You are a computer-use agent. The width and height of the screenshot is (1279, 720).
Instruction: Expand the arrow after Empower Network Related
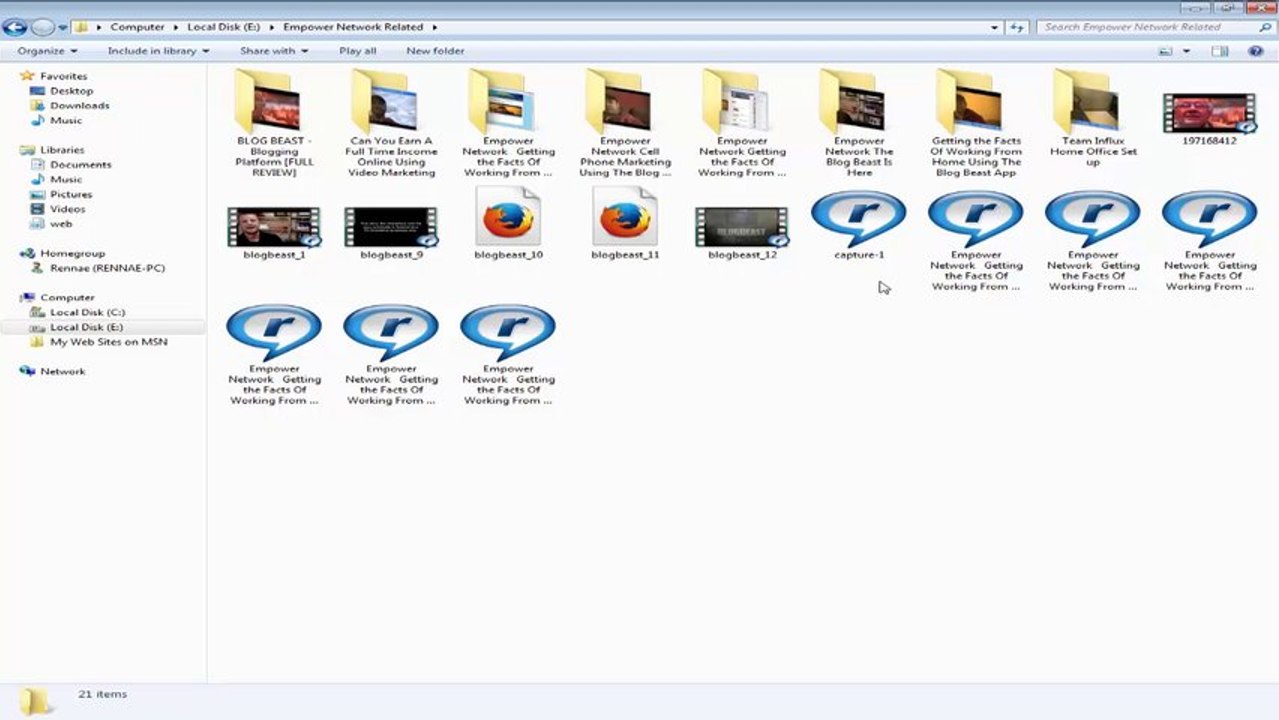pos(435,27)
